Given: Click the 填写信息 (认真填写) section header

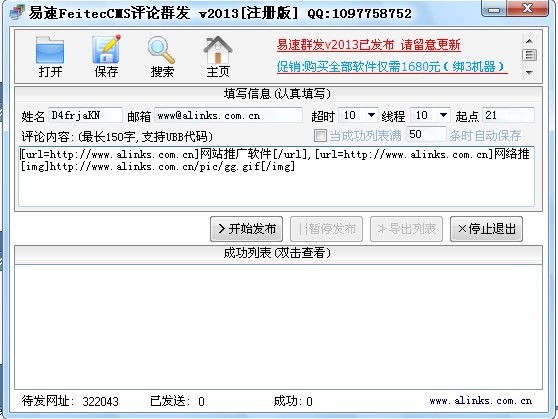Looking at the screenshot, I should tap(278, 94).
